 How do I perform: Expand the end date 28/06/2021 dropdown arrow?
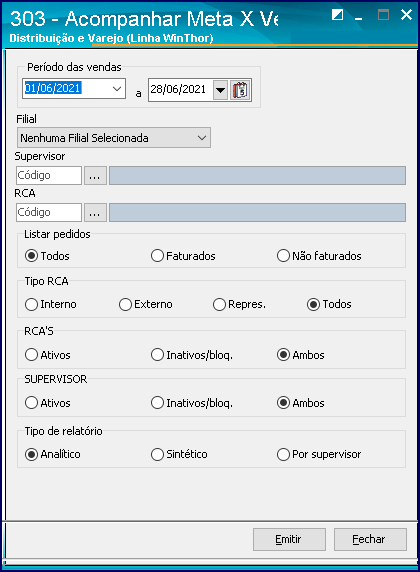[220, 90]
